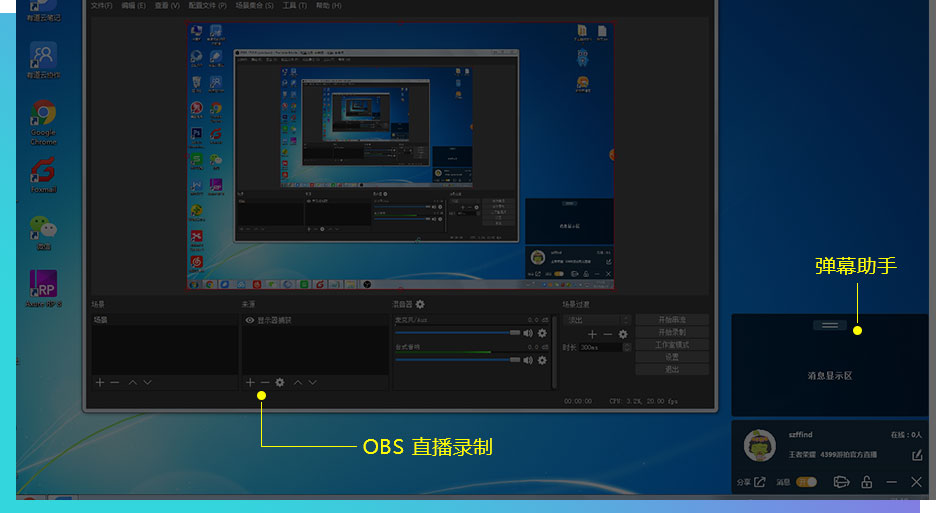The width and height of the screenshot is (936, 513).
Task: Open the 工具(T) menu
Action: point(295,5)
